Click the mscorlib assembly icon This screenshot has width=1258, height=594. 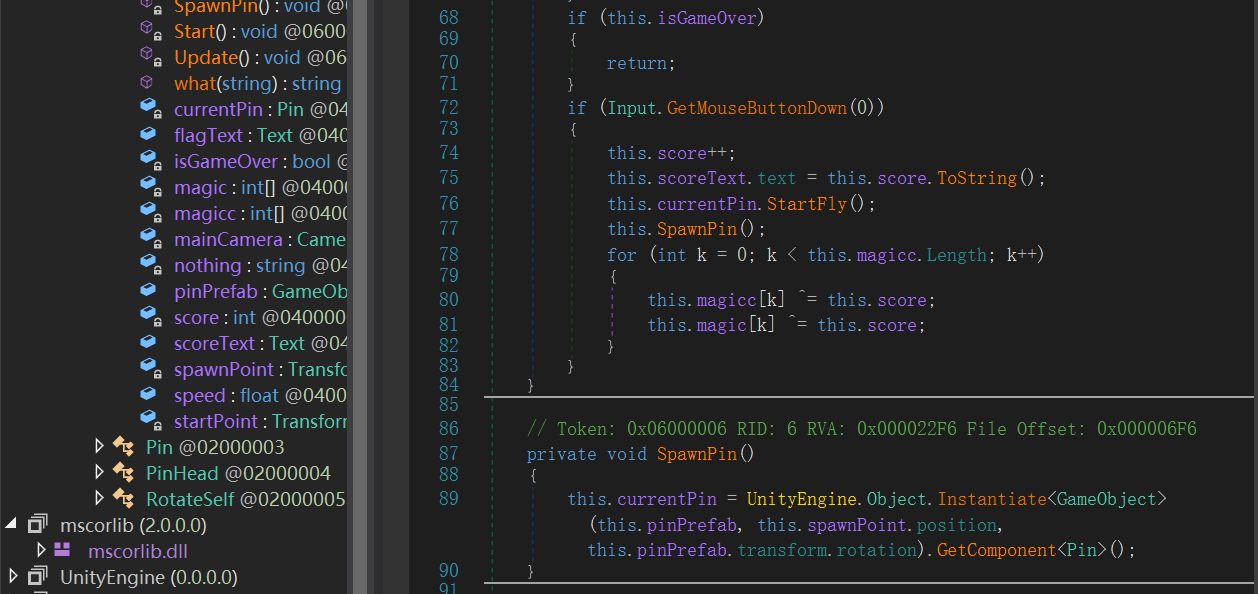click(x=38, y=525)
